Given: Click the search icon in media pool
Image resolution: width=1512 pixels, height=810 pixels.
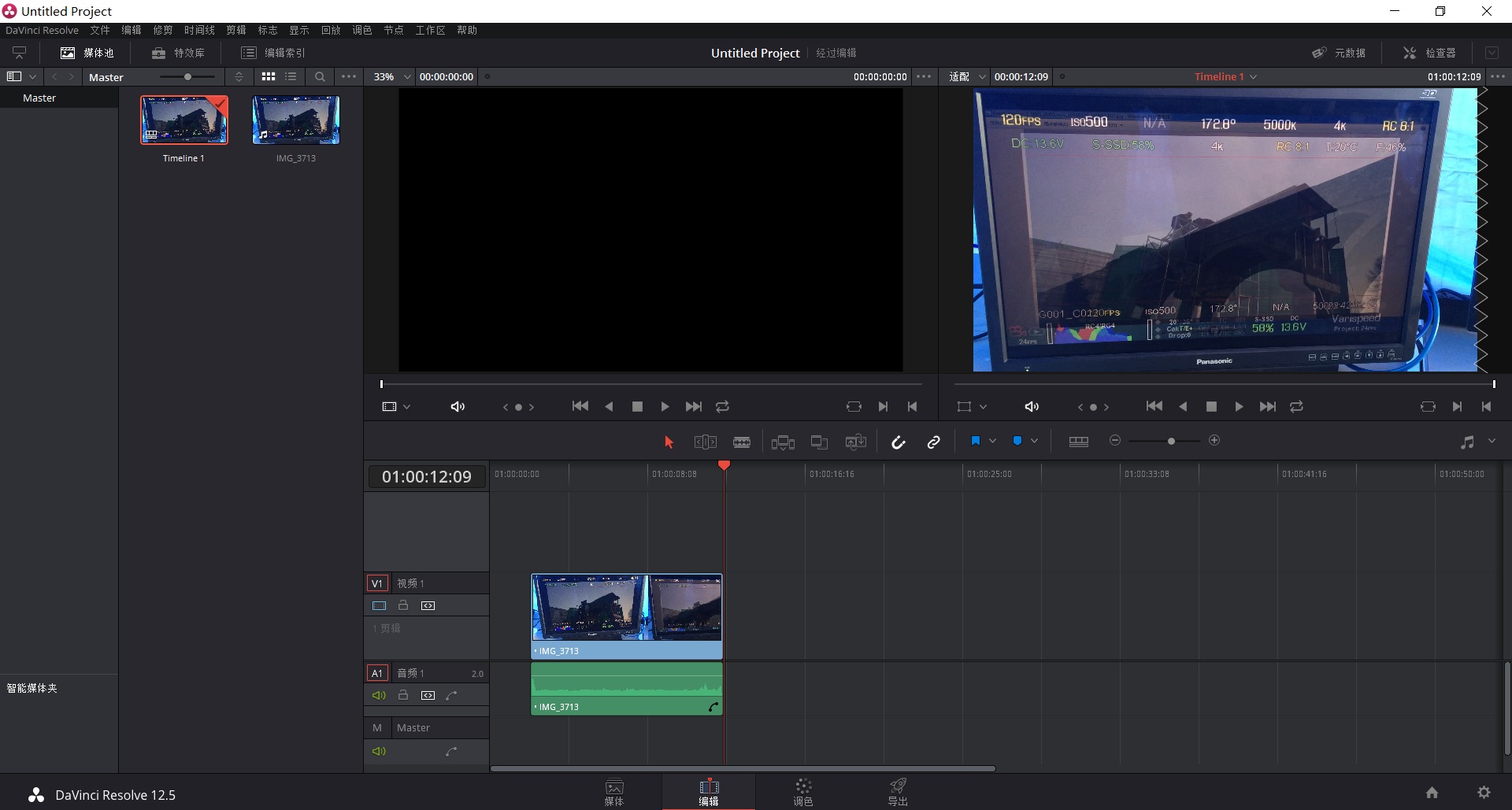Looking at the screenshot, I should click(320, 77).
